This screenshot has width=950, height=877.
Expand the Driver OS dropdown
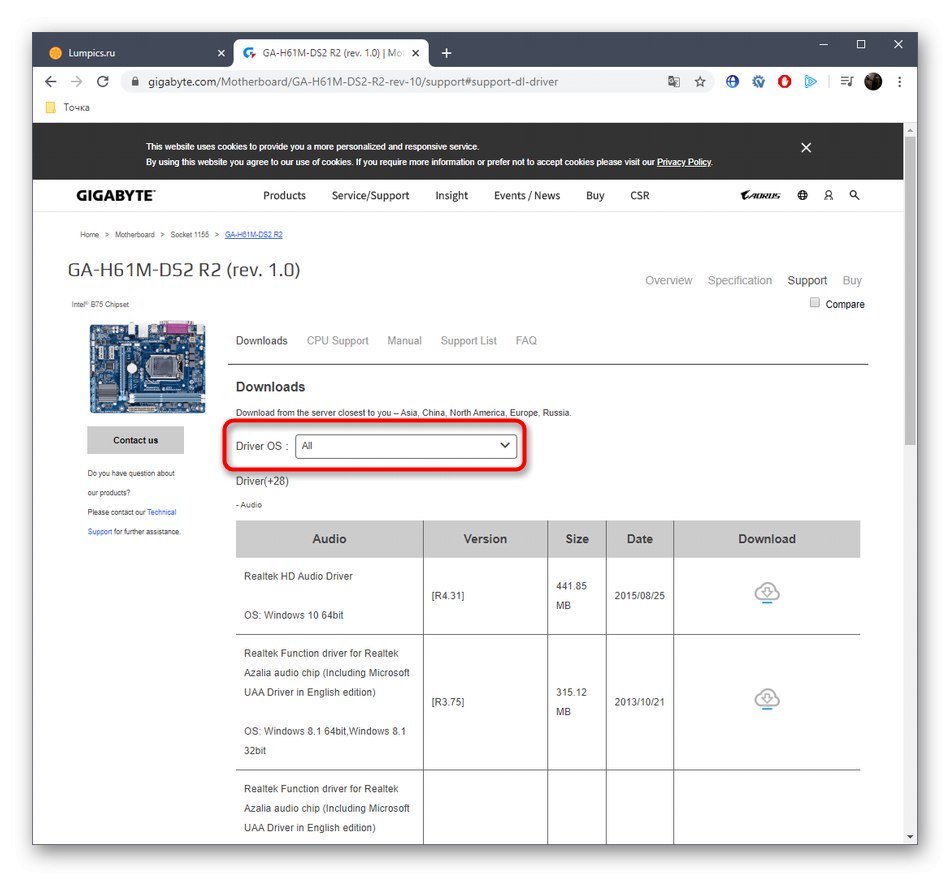[406, 446]
